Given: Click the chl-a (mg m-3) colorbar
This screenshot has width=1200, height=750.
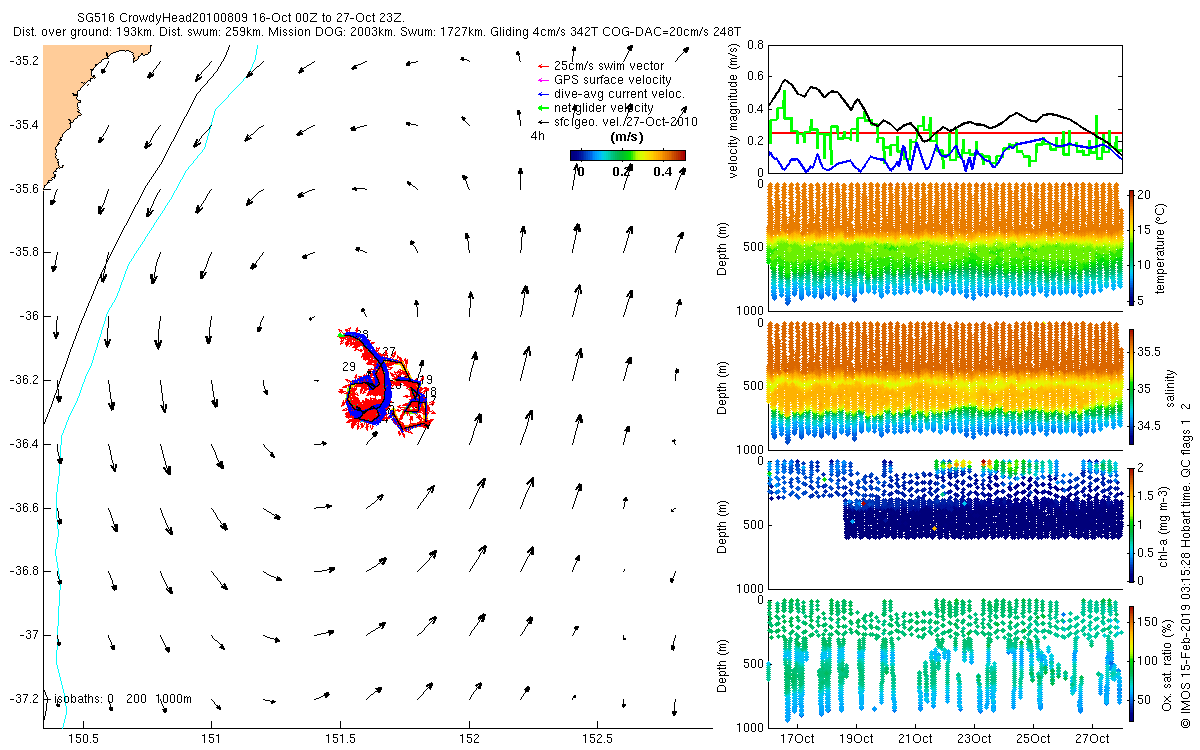Looking at the screenshot, I should click(1131, 524).
